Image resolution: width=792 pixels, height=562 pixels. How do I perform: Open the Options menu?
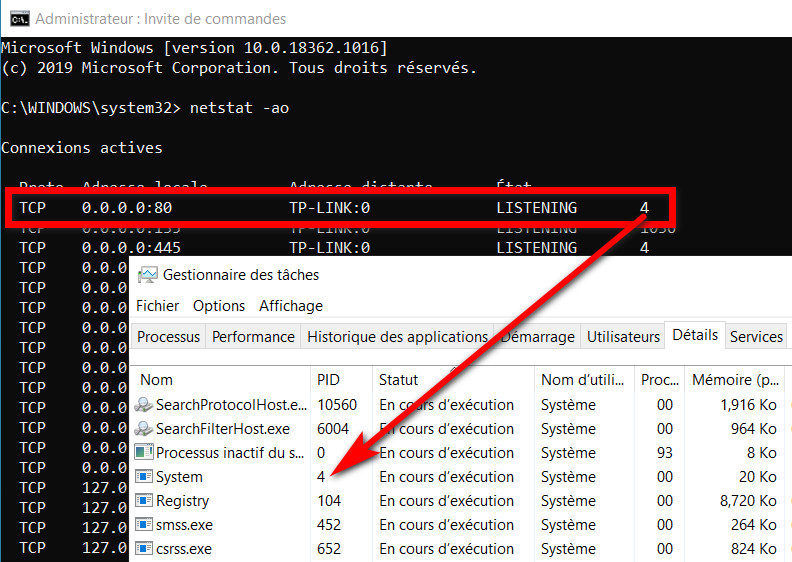(x=219, y=306)
